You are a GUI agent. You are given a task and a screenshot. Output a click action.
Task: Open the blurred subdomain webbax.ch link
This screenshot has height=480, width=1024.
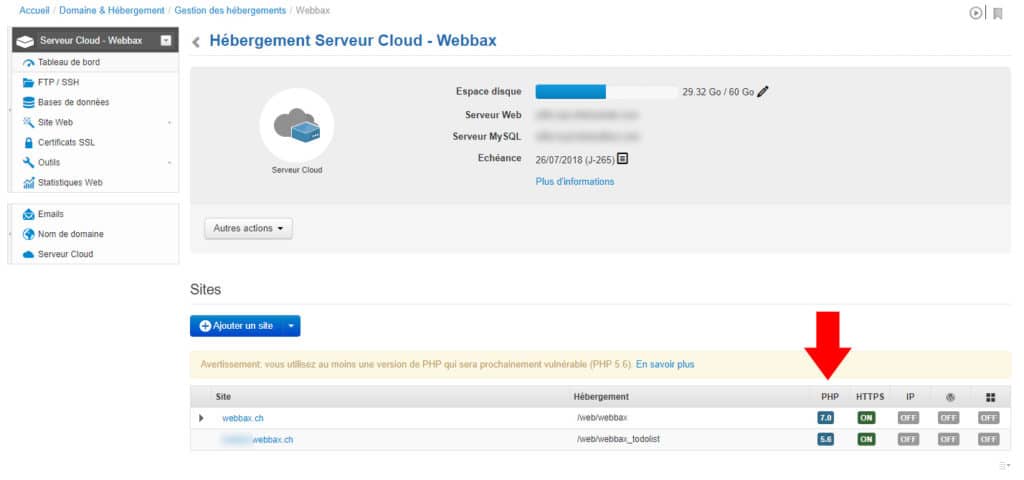[257, 440]
